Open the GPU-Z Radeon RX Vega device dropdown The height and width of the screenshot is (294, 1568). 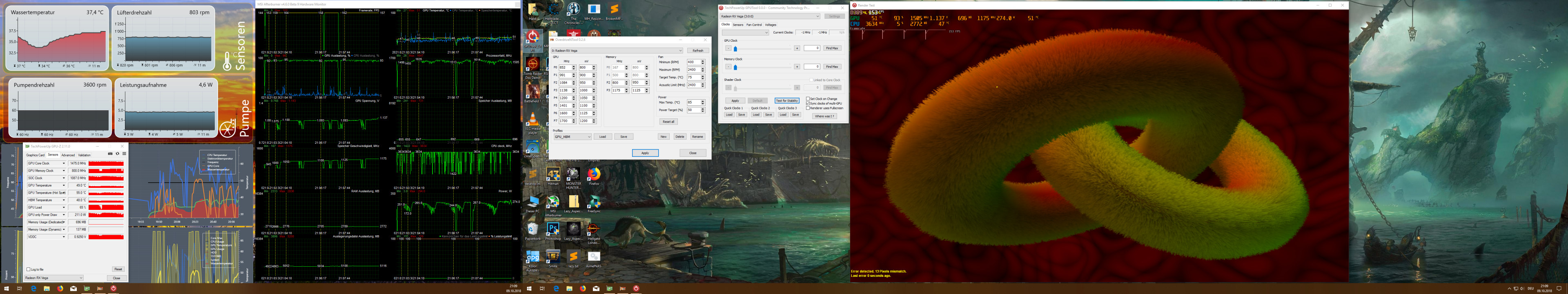pyautogui.click(x=53, y=278)
